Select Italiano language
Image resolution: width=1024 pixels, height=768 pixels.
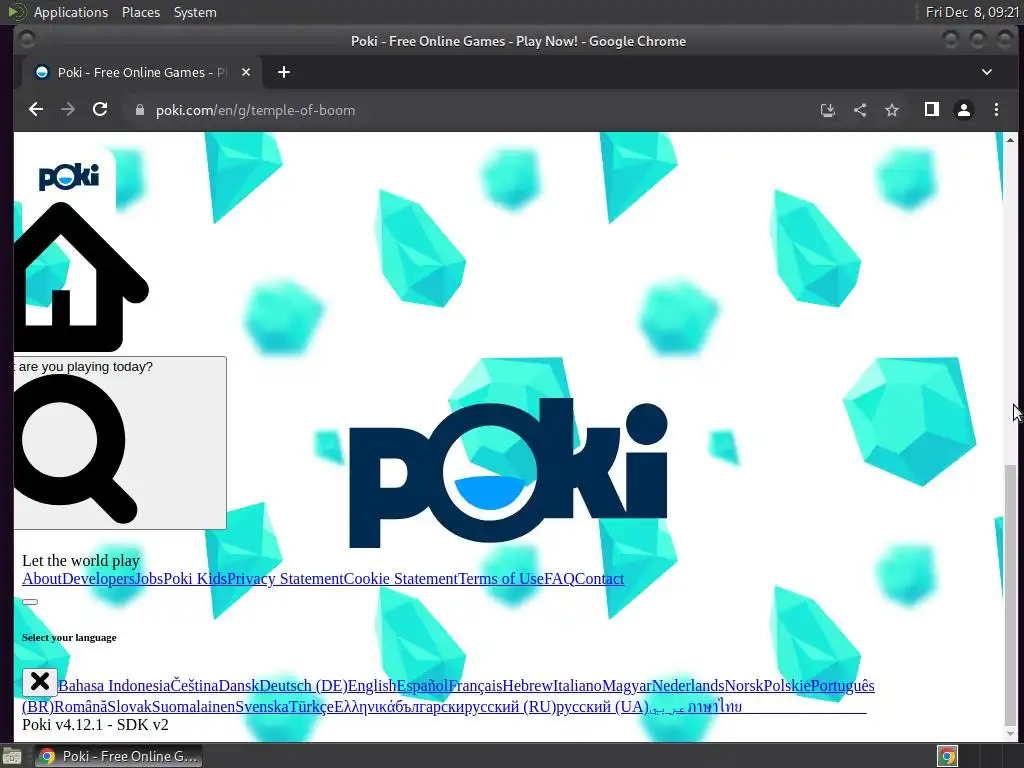coord(577,686)
